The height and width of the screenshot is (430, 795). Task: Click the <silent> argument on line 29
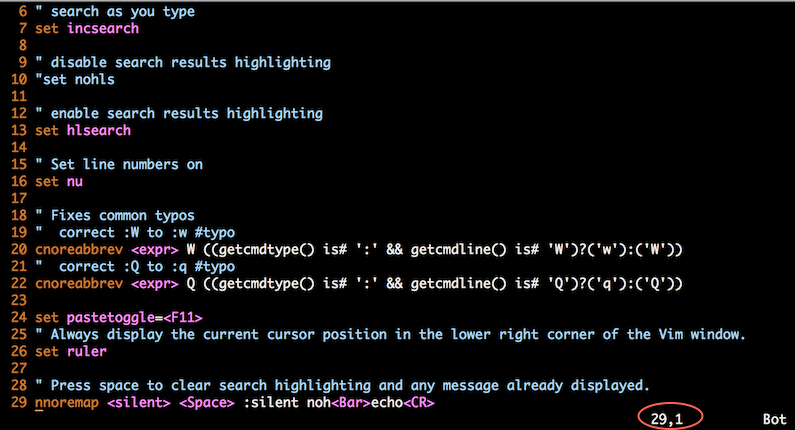(x=139, y=403)
